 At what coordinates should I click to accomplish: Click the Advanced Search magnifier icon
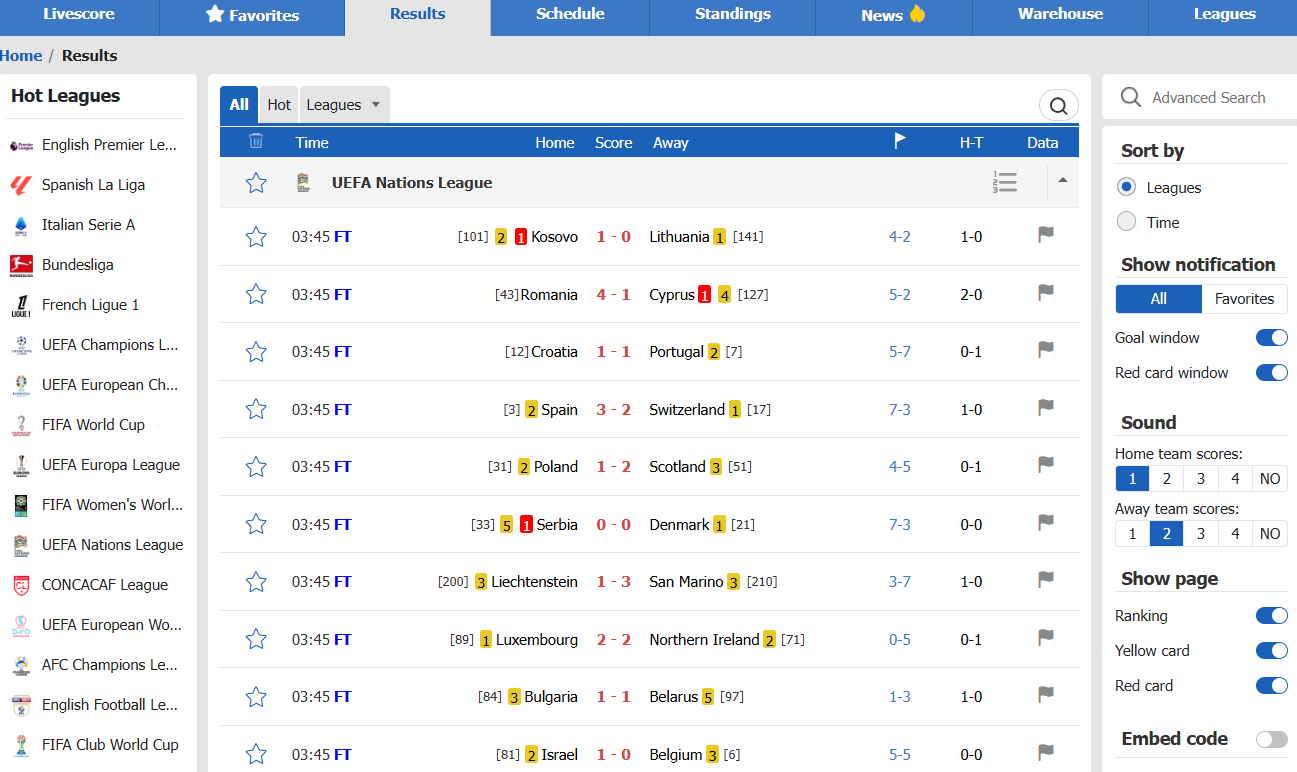pos(1131,97)
